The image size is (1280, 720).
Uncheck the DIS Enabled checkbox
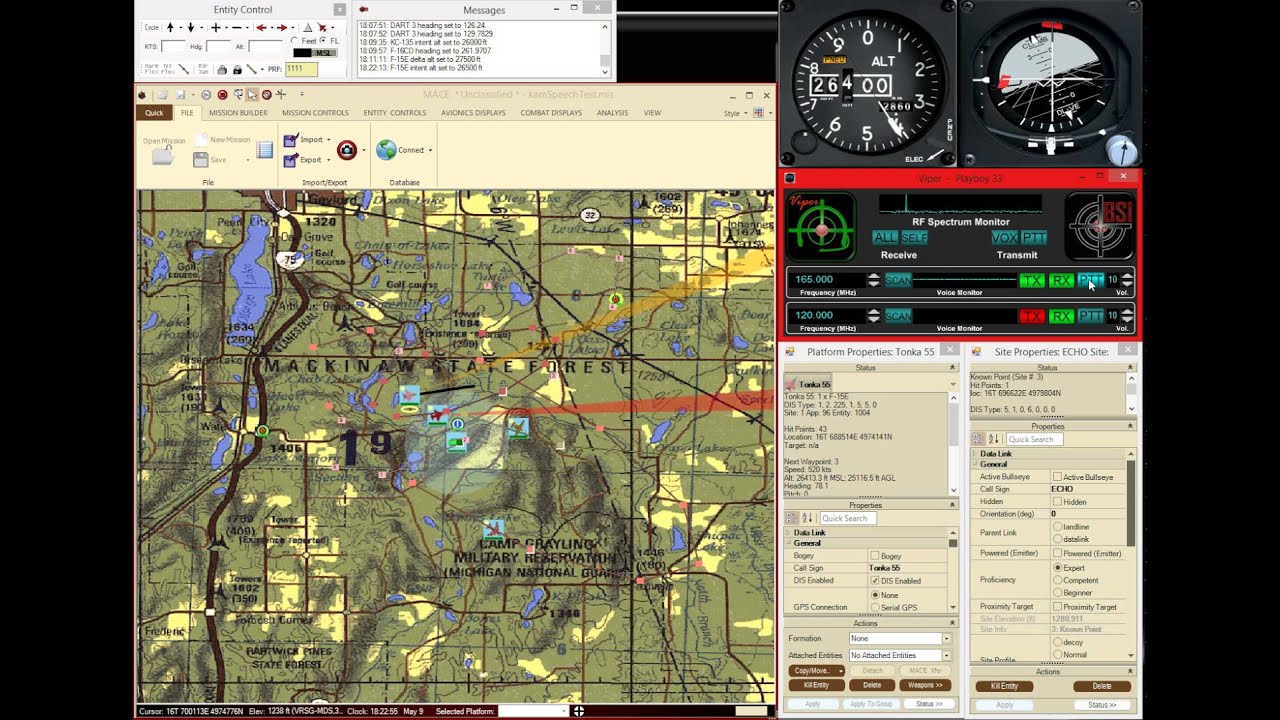coord(875,581)
